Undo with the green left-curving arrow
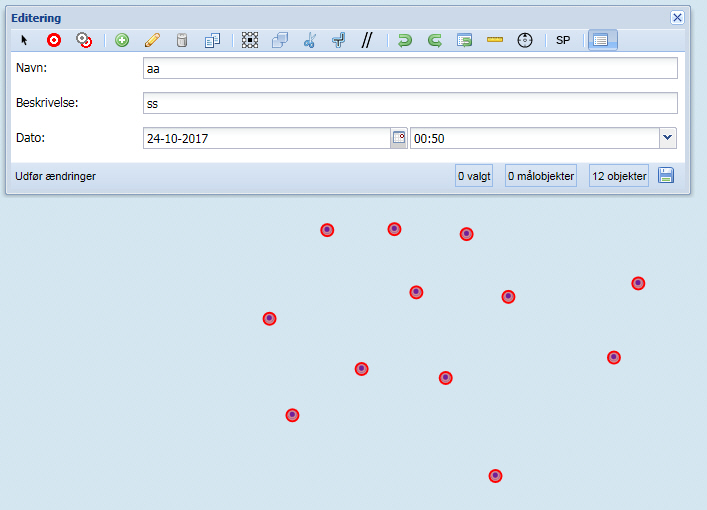The image size is (707, 510). click(x=405, y=40)
